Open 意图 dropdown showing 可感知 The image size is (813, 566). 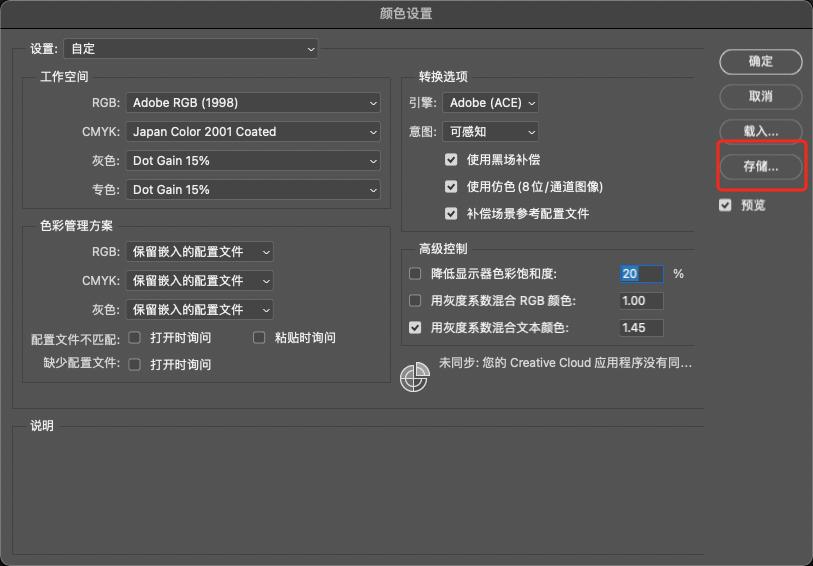tap(490, 132)
